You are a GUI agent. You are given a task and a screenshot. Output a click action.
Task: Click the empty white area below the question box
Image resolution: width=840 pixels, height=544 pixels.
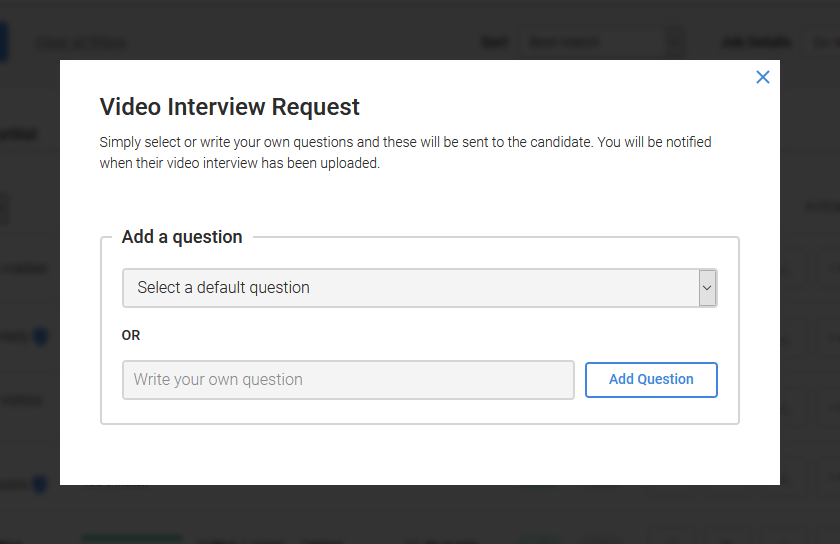pos(420,455)
